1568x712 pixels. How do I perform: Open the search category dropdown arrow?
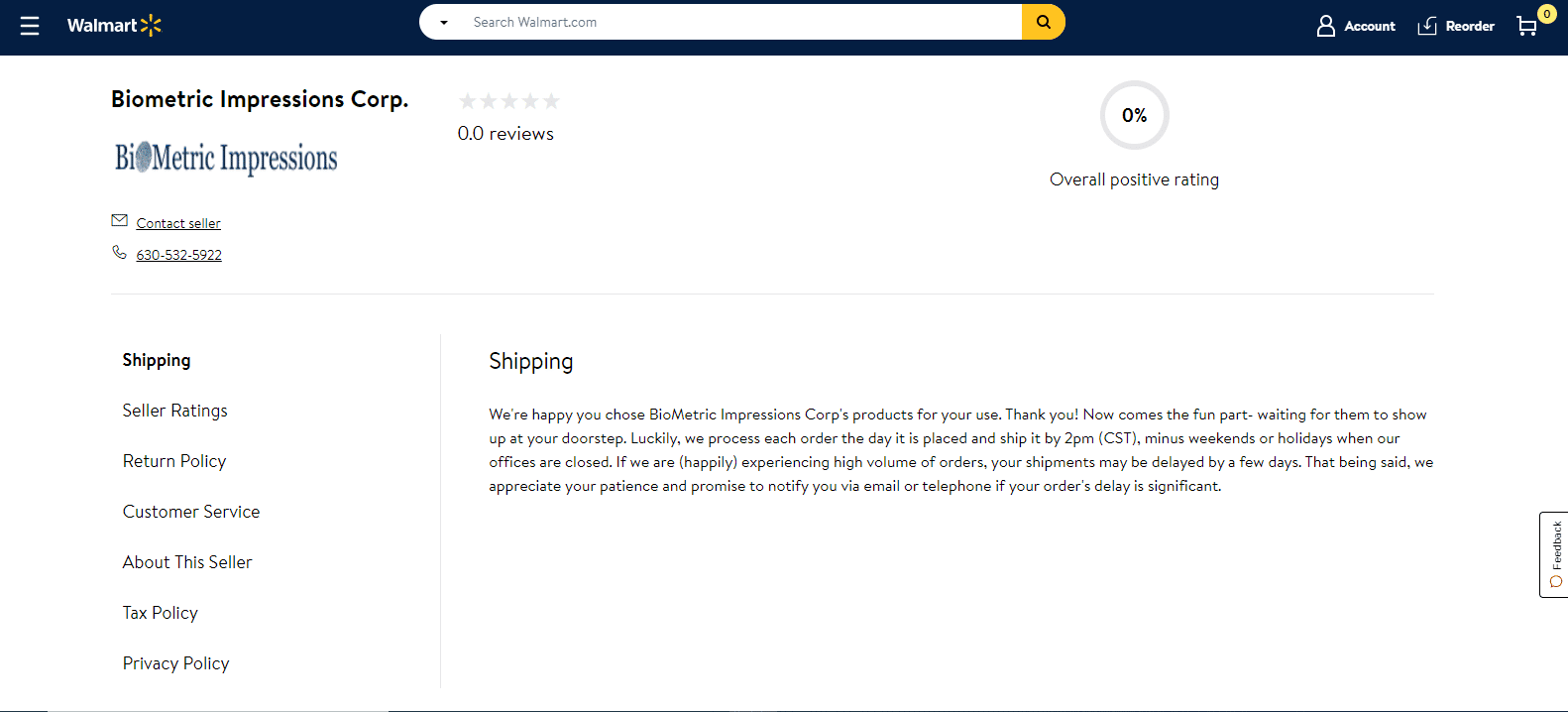pos(444,22)
